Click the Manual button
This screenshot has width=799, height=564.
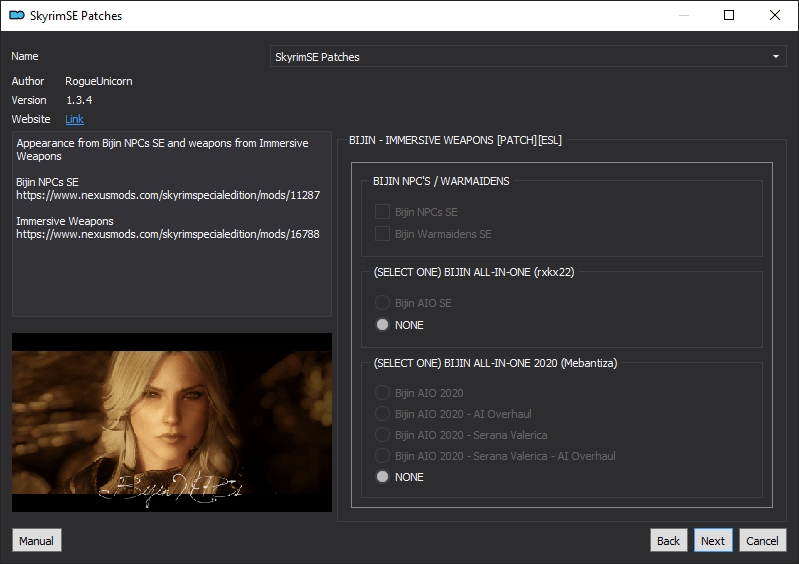pos(37,540)
